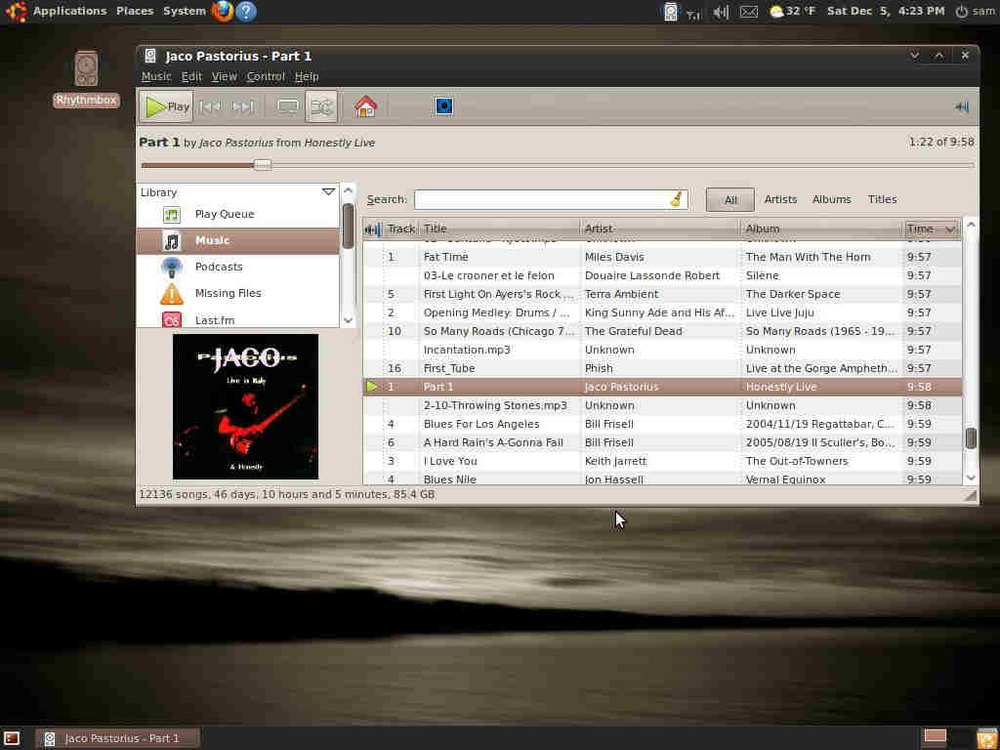Go to the previous track
1000x750 pixels.
(x=210, y=106)
